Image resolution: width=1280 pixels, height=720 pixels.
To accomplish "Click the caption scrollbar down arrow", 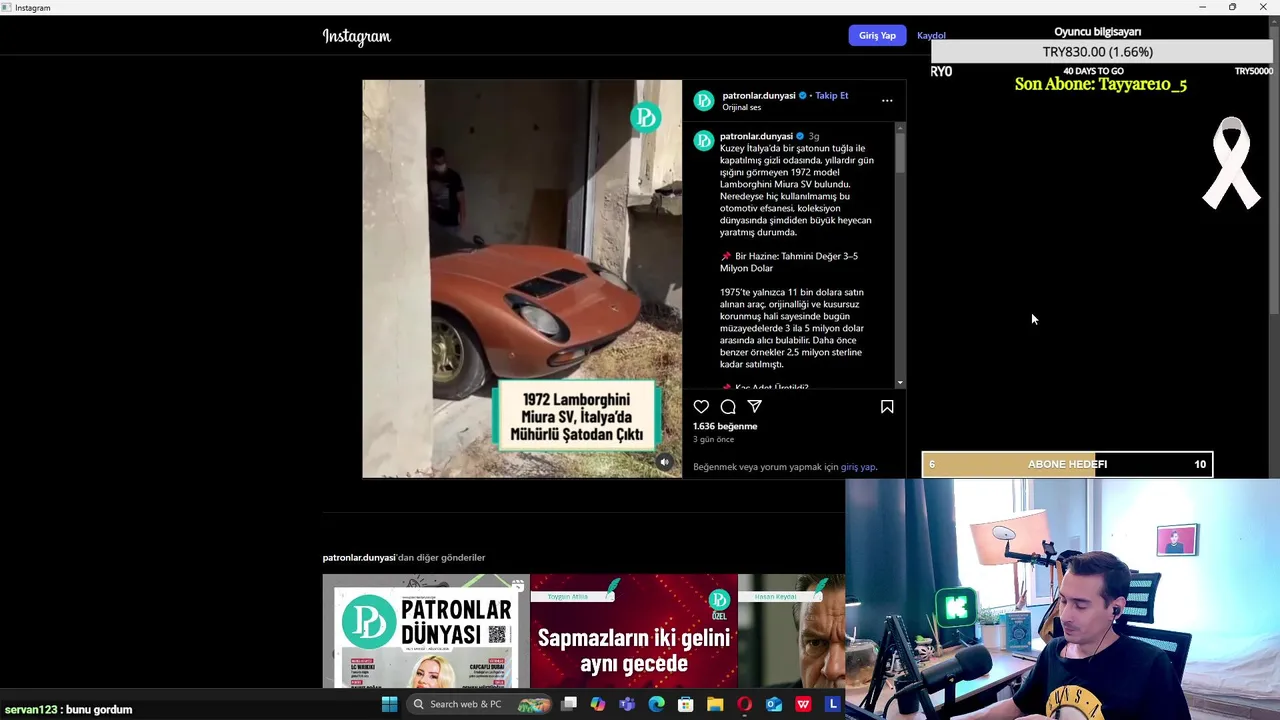I will coord(900,382).
